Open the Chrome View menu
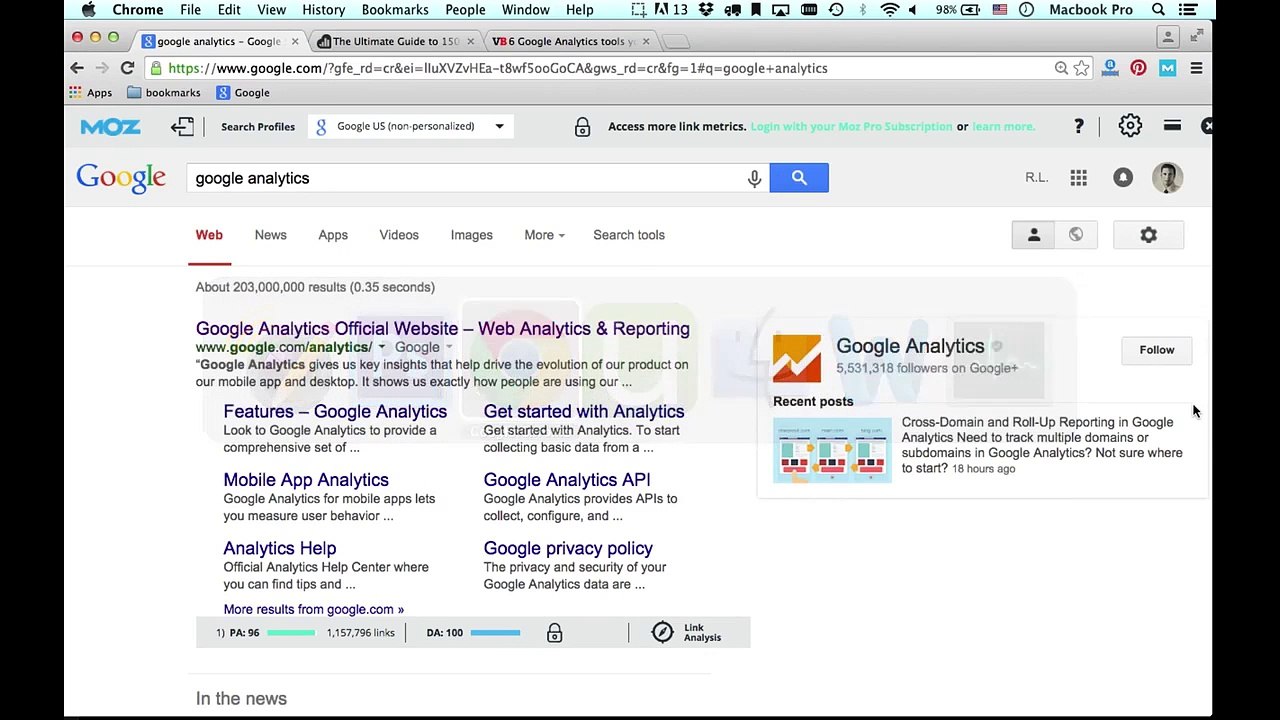The image size is (1280, 720). point(271,10)
